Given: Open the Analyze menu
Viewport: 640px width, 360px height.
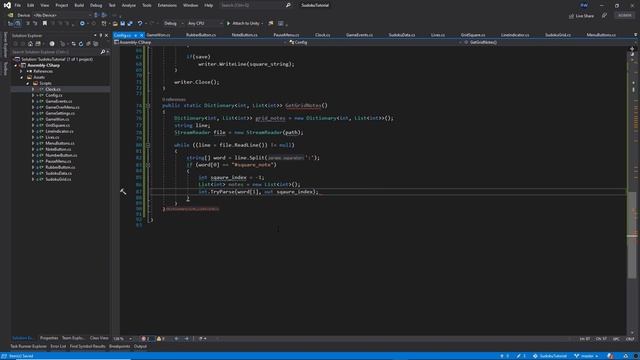Looking at the screenshot, I should point(129,5).
